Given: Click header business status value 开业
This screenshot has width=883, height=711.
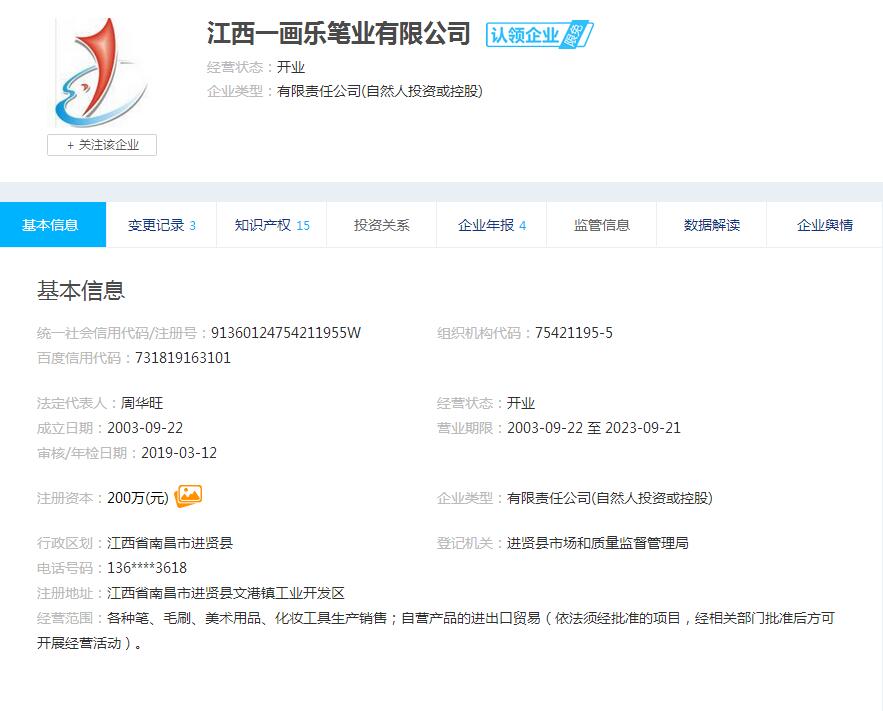Looking at the screenshot, I should click(x=291, y=68).
